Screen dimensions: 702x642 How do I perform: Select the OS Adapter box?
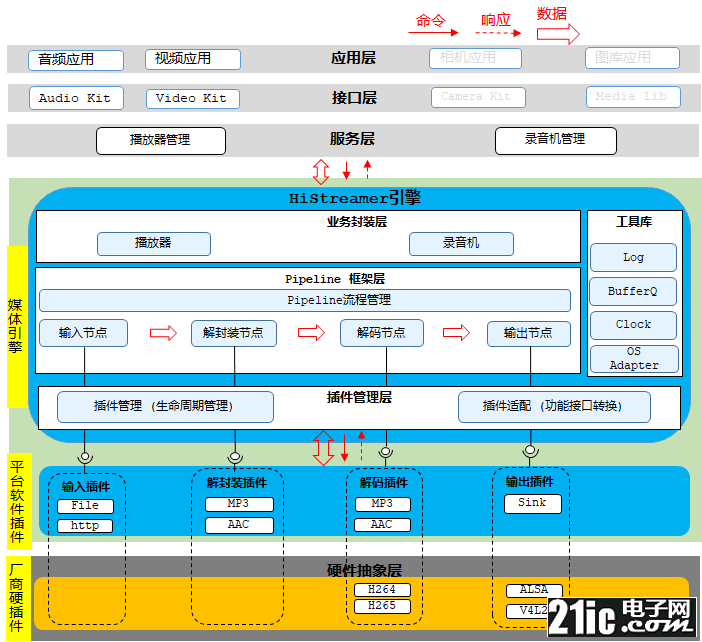[634, 359]
